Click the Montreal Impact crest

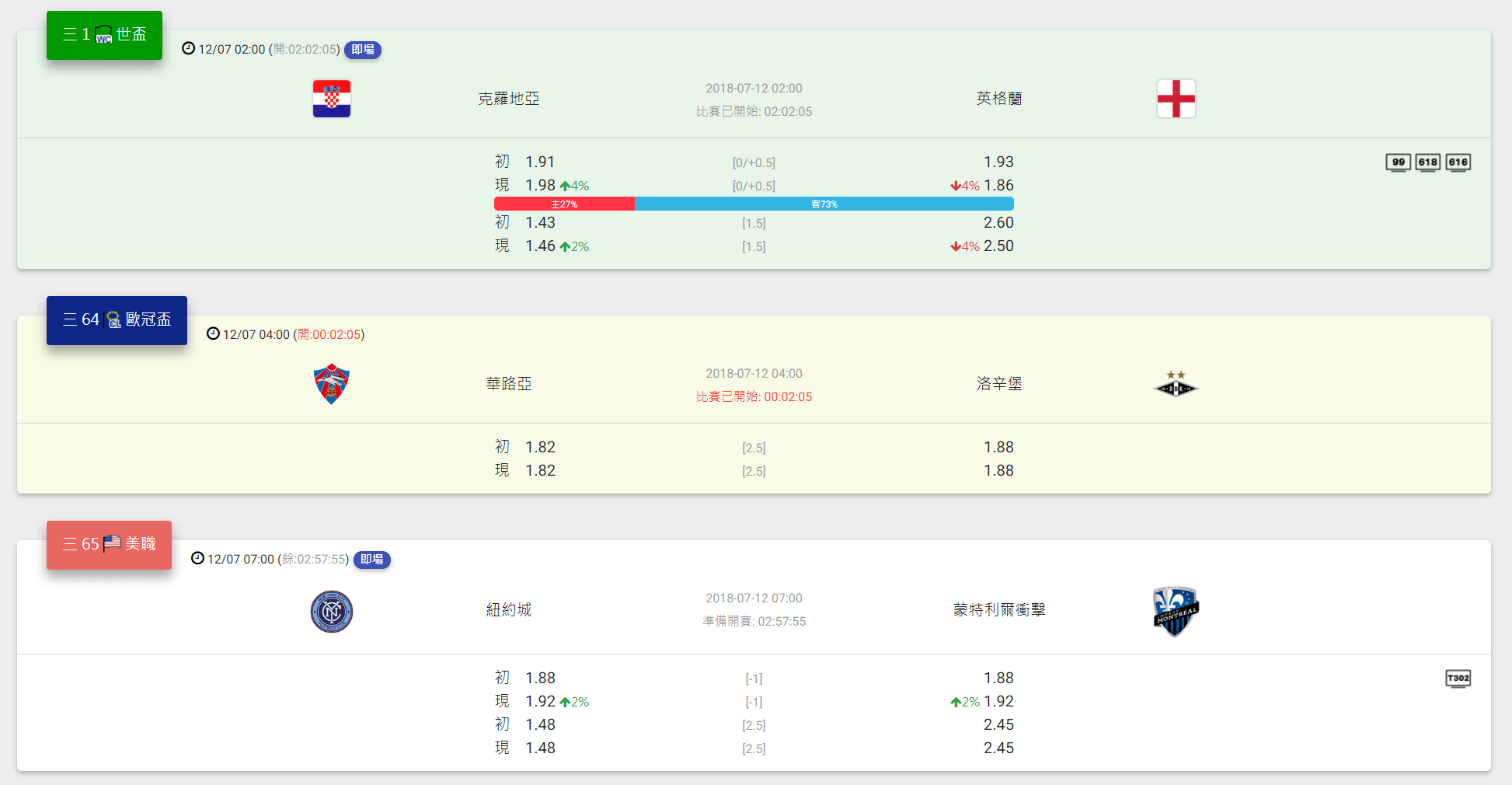pos(1176,612)
